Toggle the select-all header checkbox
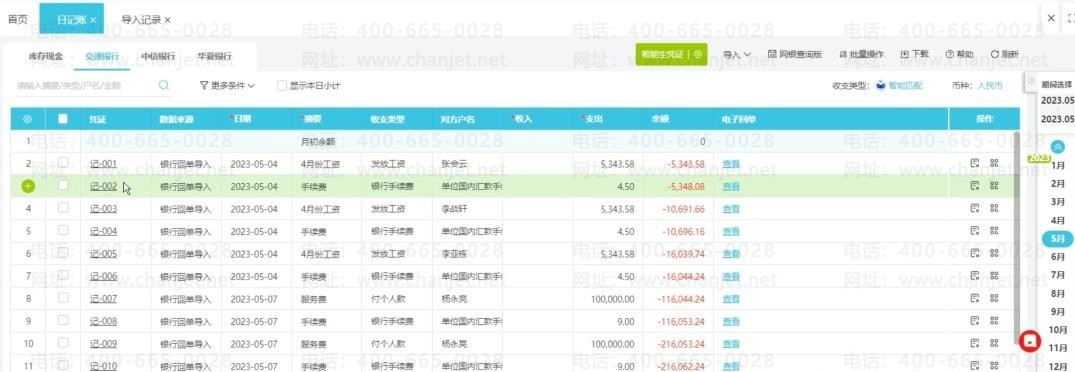 [x=63, y=119]
